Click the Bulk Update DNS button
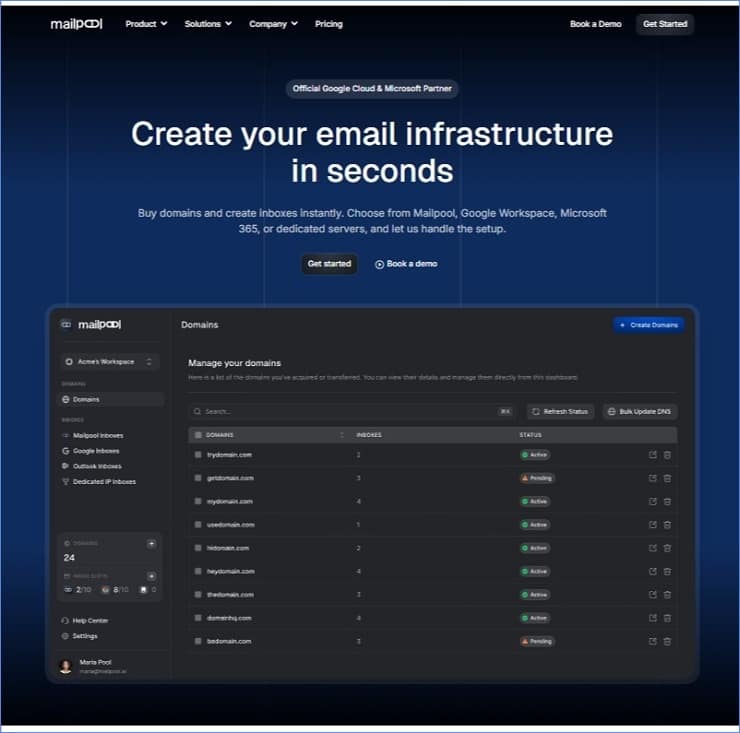The height and width of the screenshot is (733, 740). pyautogui.click(x=640, y=412)
